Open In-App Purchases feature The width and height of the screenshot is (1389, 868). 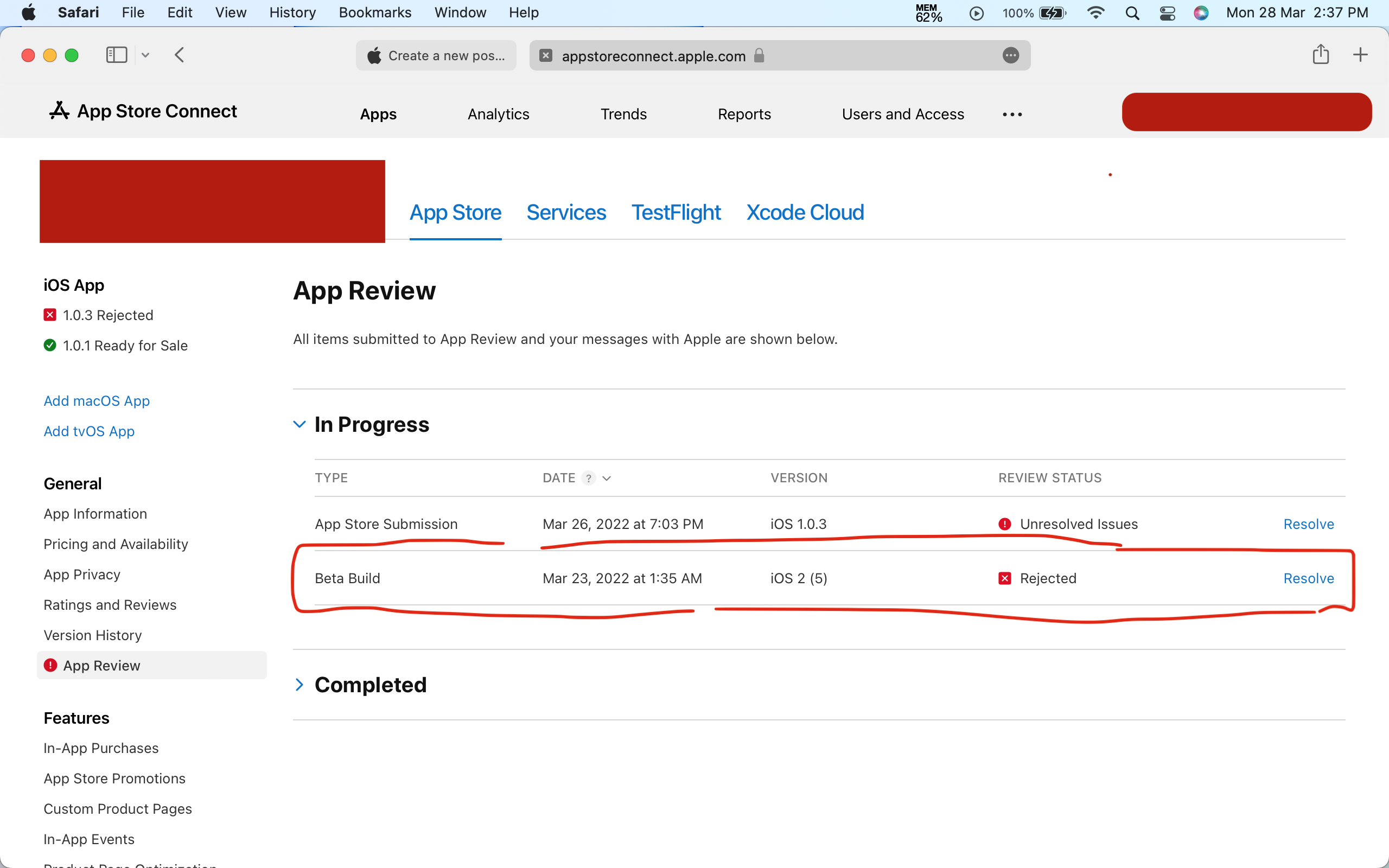[x=101, y=748]
